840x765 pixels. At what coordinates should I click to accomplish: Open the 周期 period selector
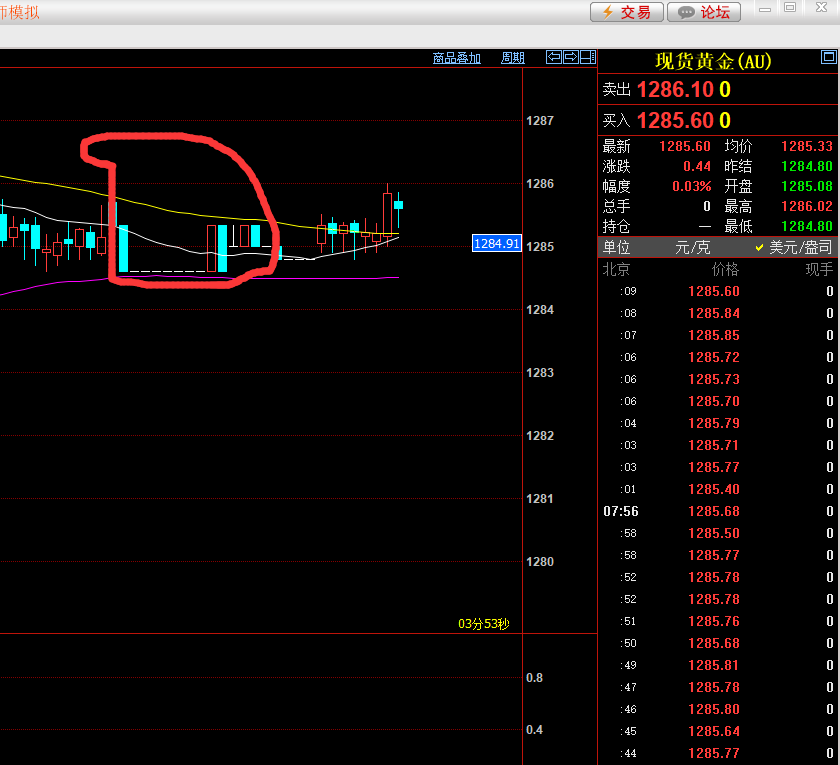[x=513, y=58]
